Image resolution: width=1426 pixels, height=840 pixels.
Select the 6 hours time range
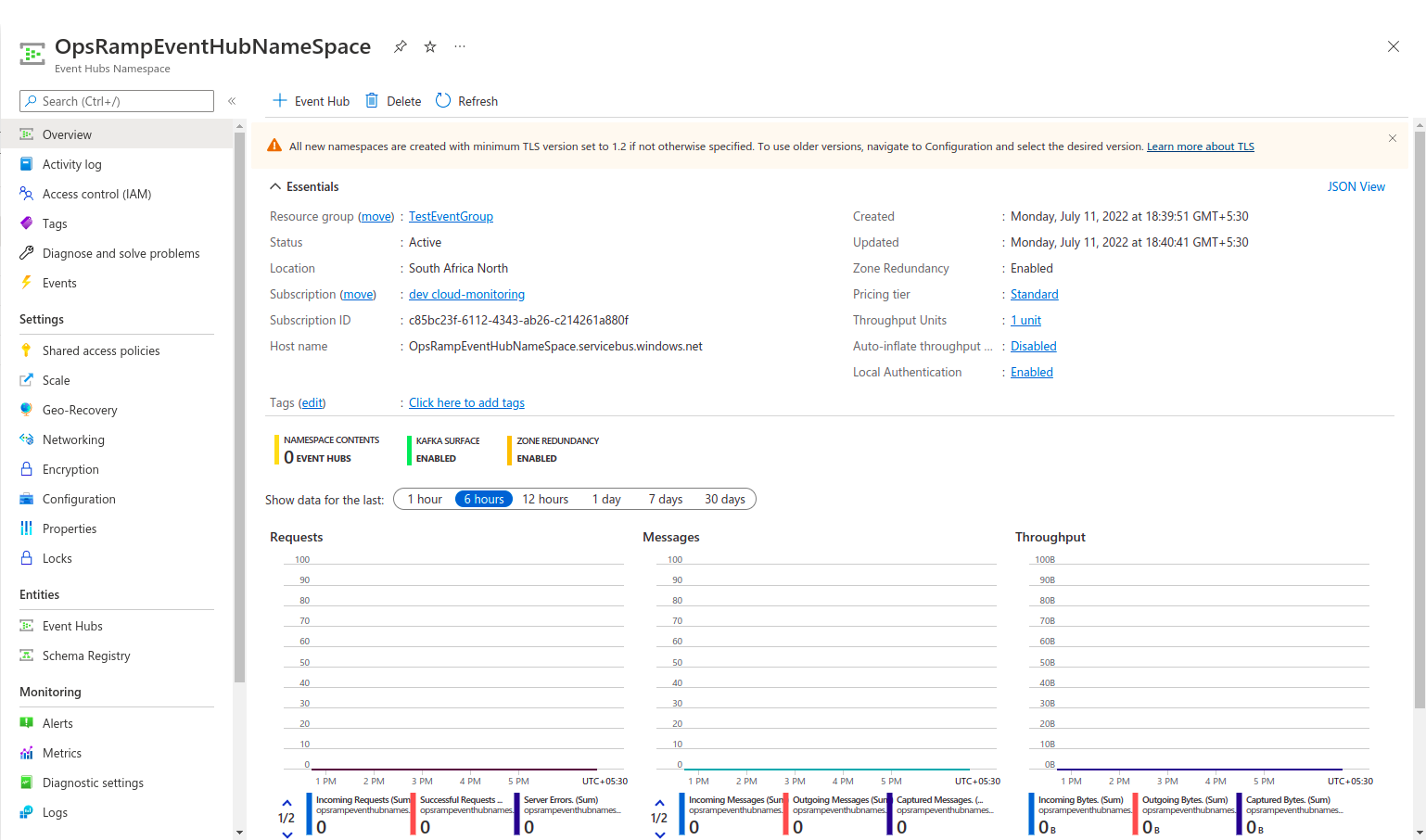(x=484, y=499)
